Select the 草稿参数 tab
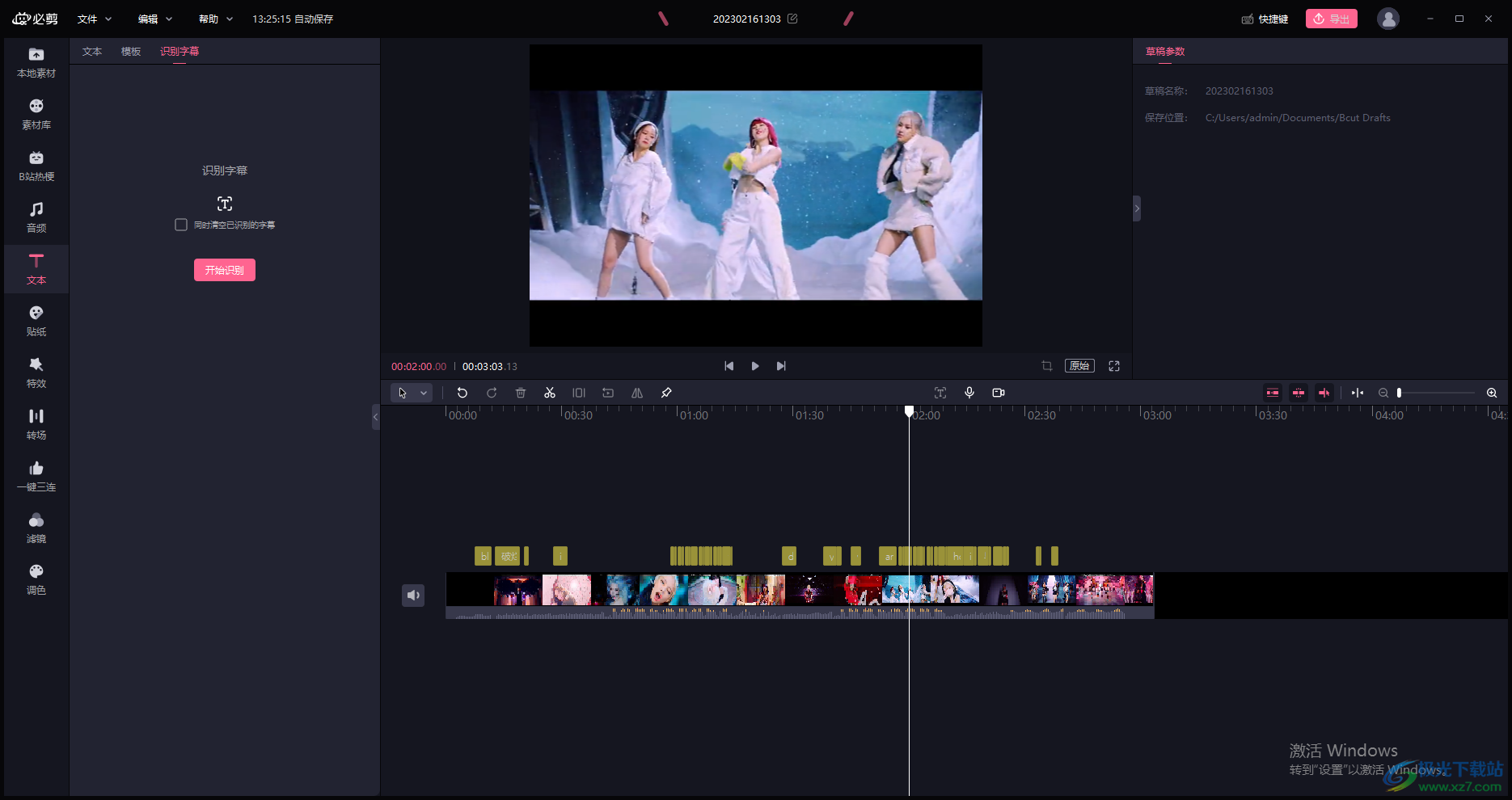This screenshot has height=800, width=1512. 1165,51
